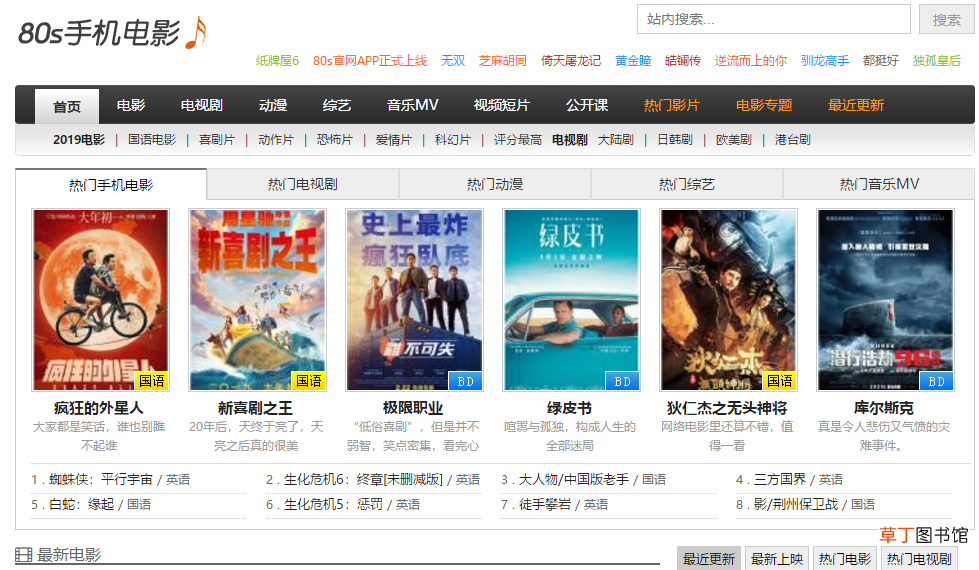
Task: Select the 科幻片 sub-nav link
Action: [x=453, y=140]
